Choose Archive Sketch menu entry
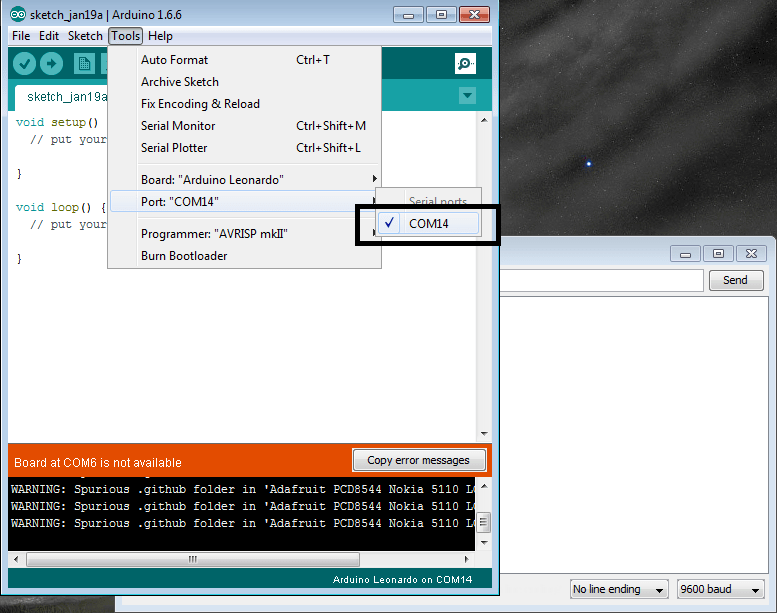This screenshot has width=777, height=613. click(244, 82)
